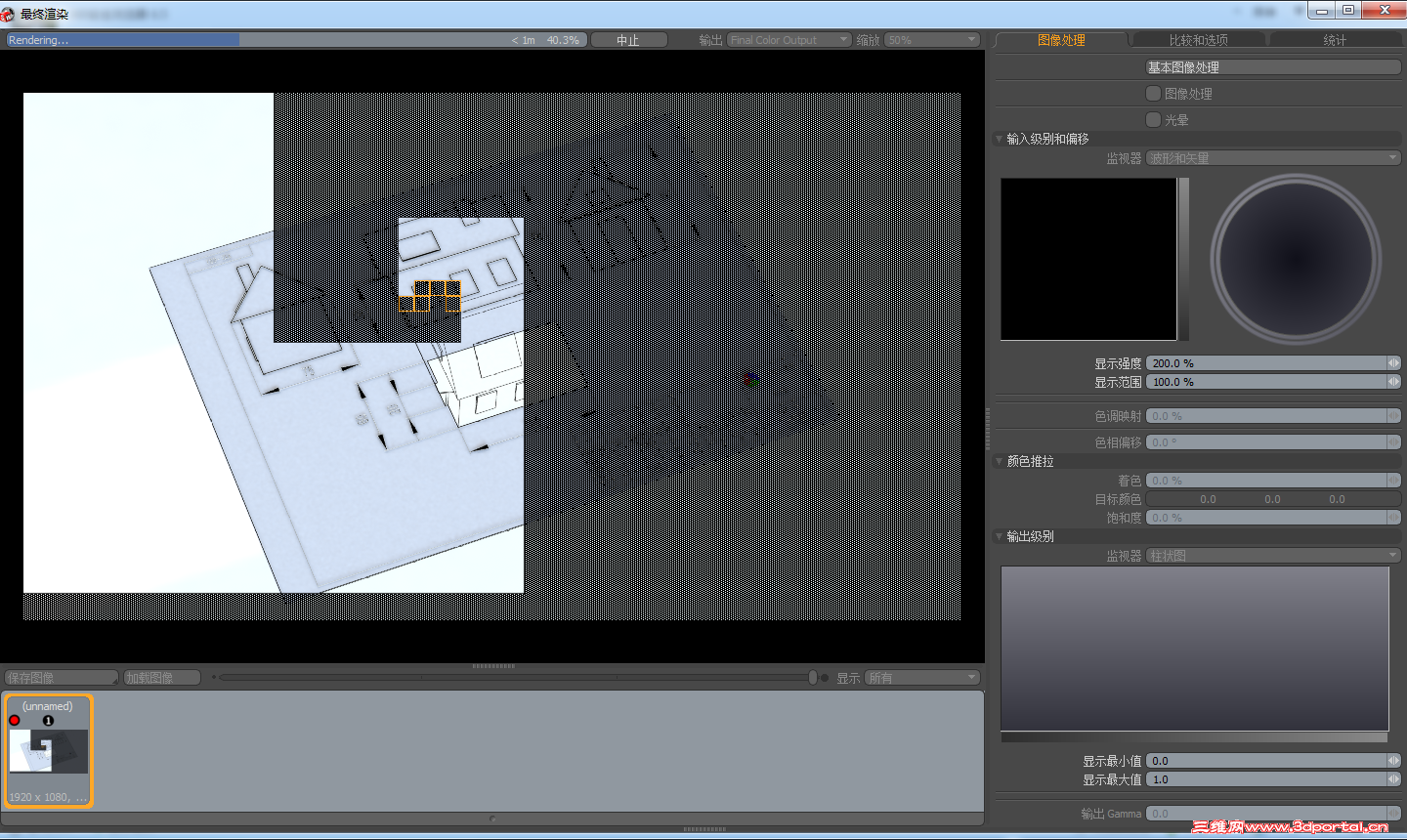Viewport: 1407px width, 840px height.
Task: Open the 统计 statistics tab
Action: coord(1335,40)
